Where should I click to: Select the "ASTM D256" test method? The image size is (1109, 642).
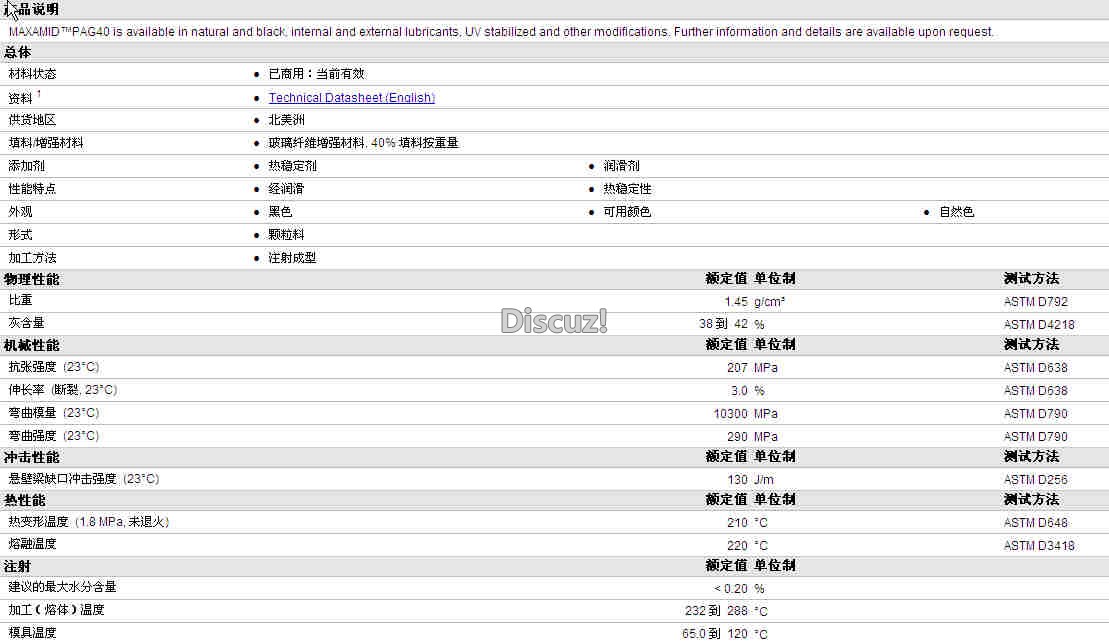coord(1036,479)
